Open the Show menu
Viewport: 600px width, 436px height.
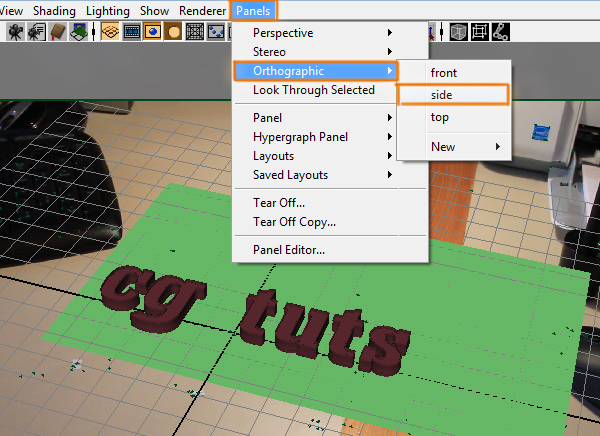tap(154, 11)
